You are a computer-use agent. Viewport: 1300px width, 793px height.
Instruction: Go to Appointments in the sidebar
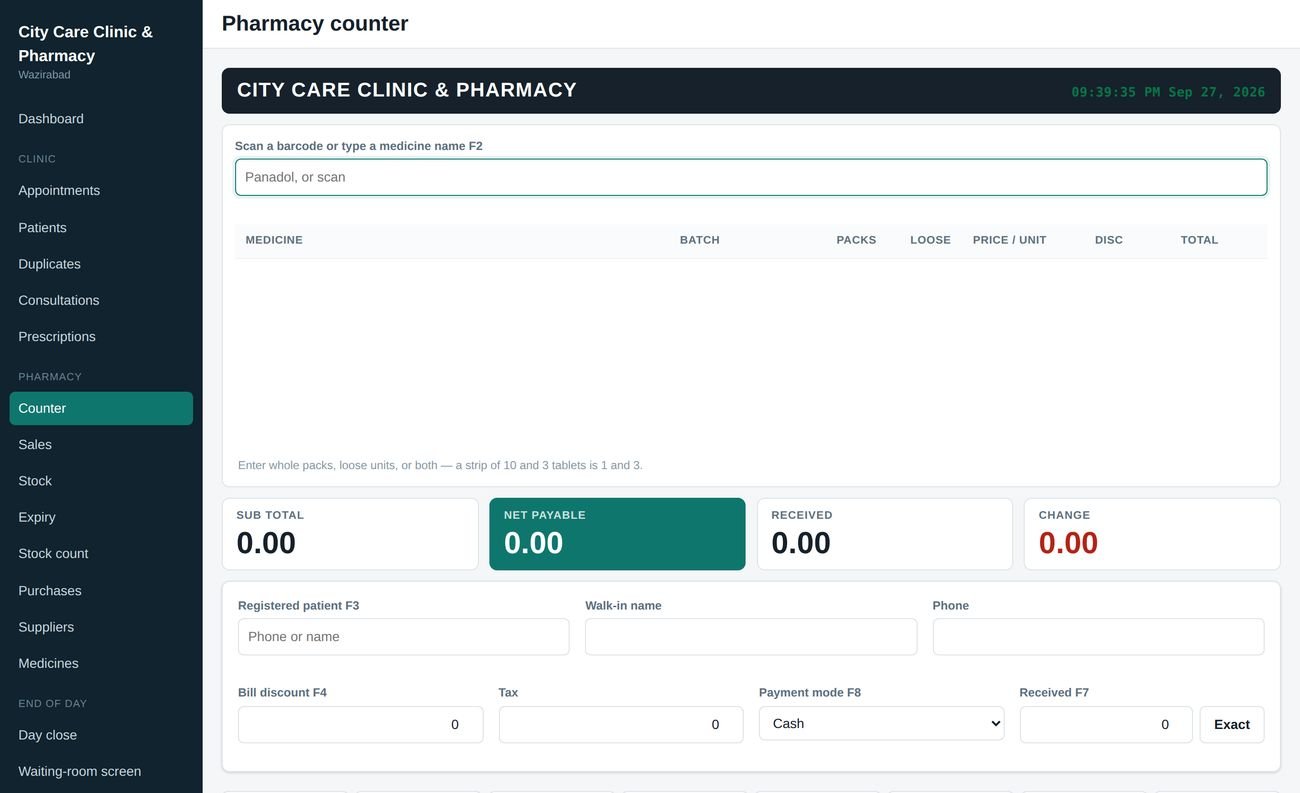click(101, 191)
